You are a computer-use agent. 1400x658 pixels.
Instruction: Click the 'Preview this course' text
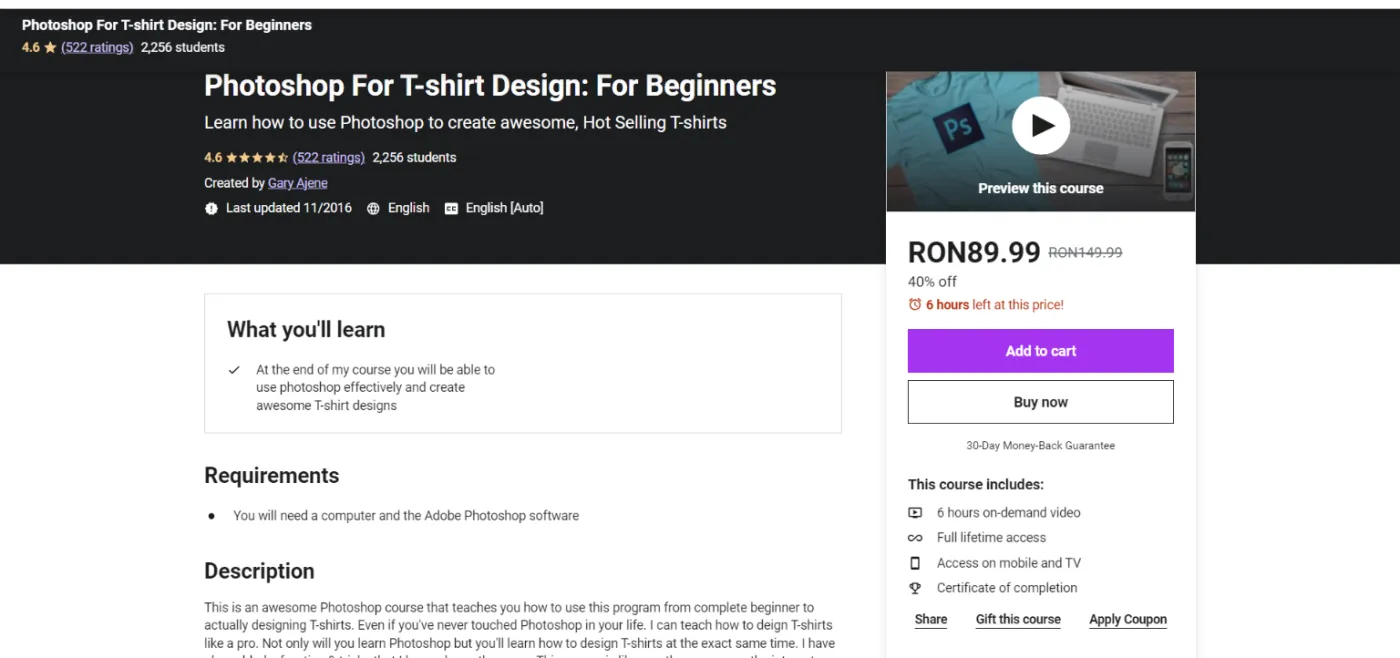tap(1040, 188)
